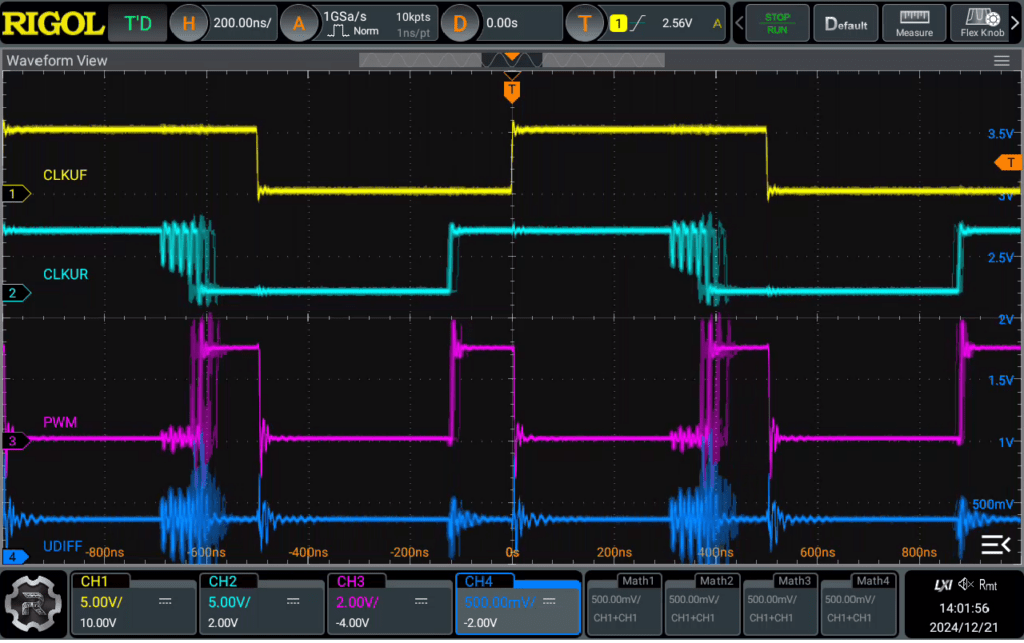Click the orange trigger level marker at right edge
Viewport: 1024px width, 643px height.
(x=1009, y=163)
